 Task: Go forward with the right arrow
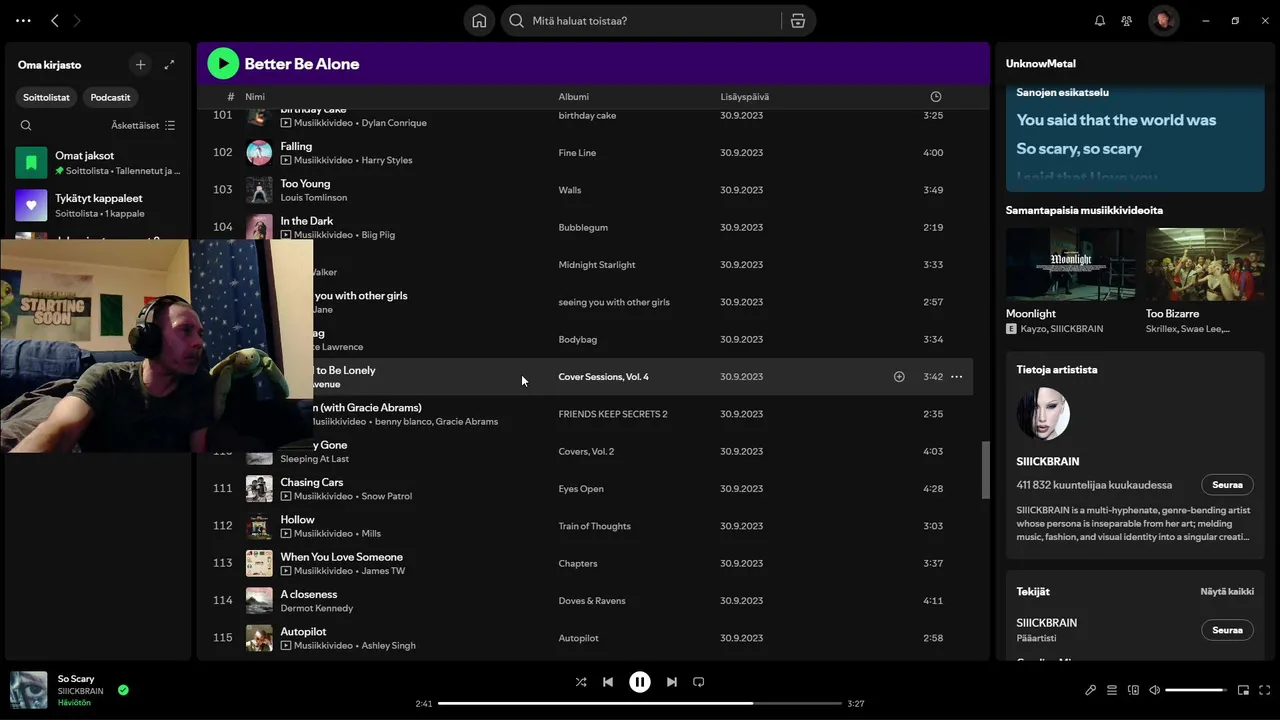[77, 20]
